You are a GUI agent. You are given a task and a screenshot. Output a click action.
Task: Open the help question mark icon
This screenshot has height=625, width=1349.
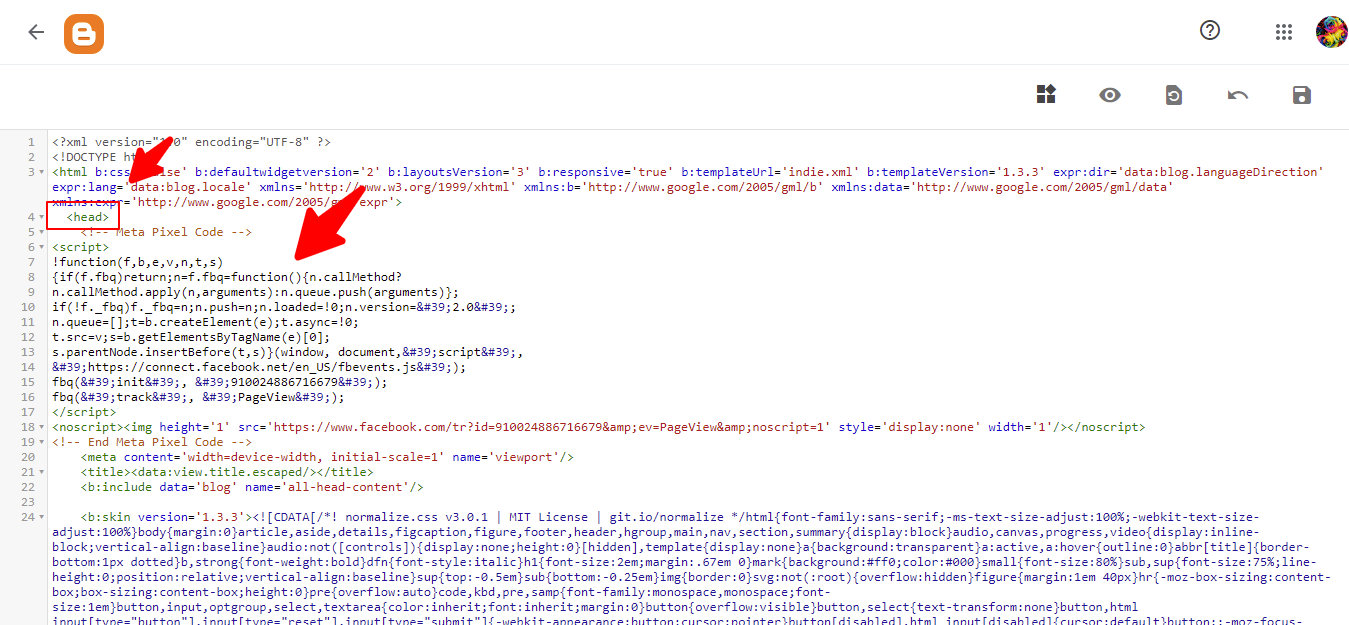click(x=1210, y=31)
